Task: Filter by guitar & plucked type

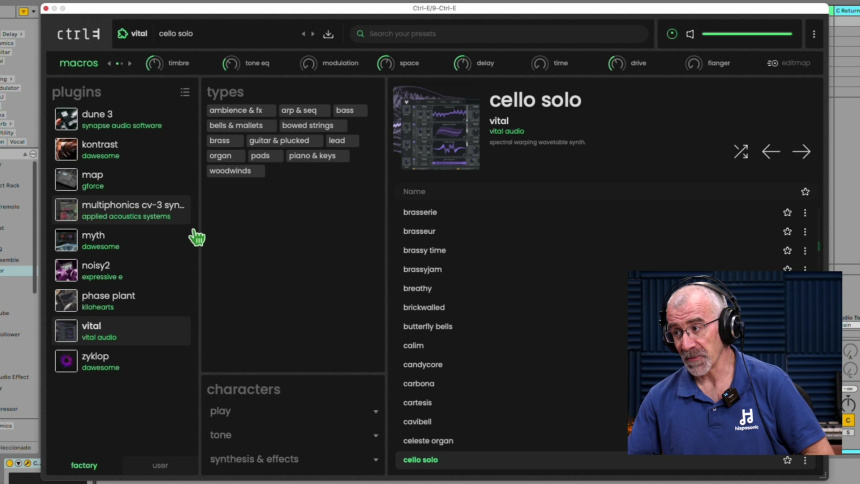Action: click(x=284, y=140)
